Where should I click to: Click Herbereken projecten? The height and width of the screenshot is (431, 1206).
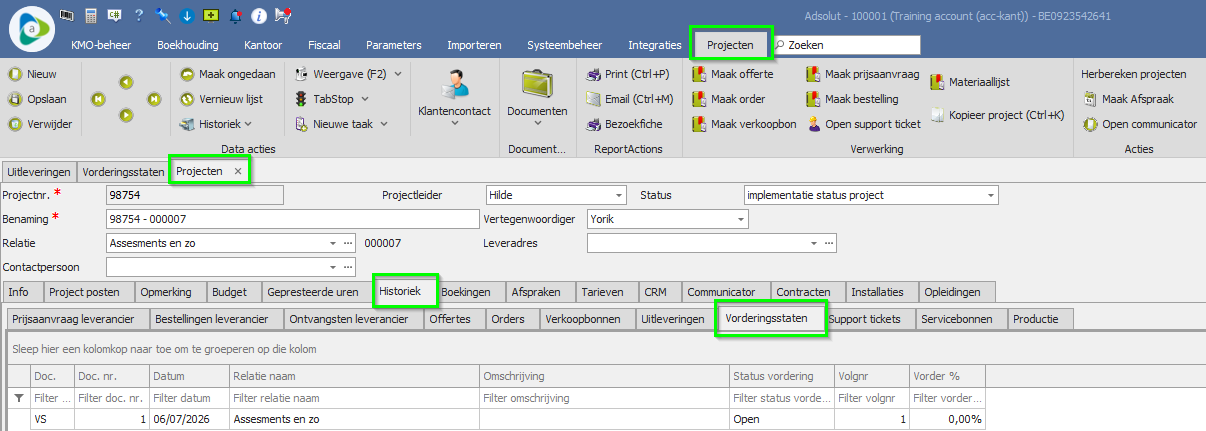coord(1134,74)
